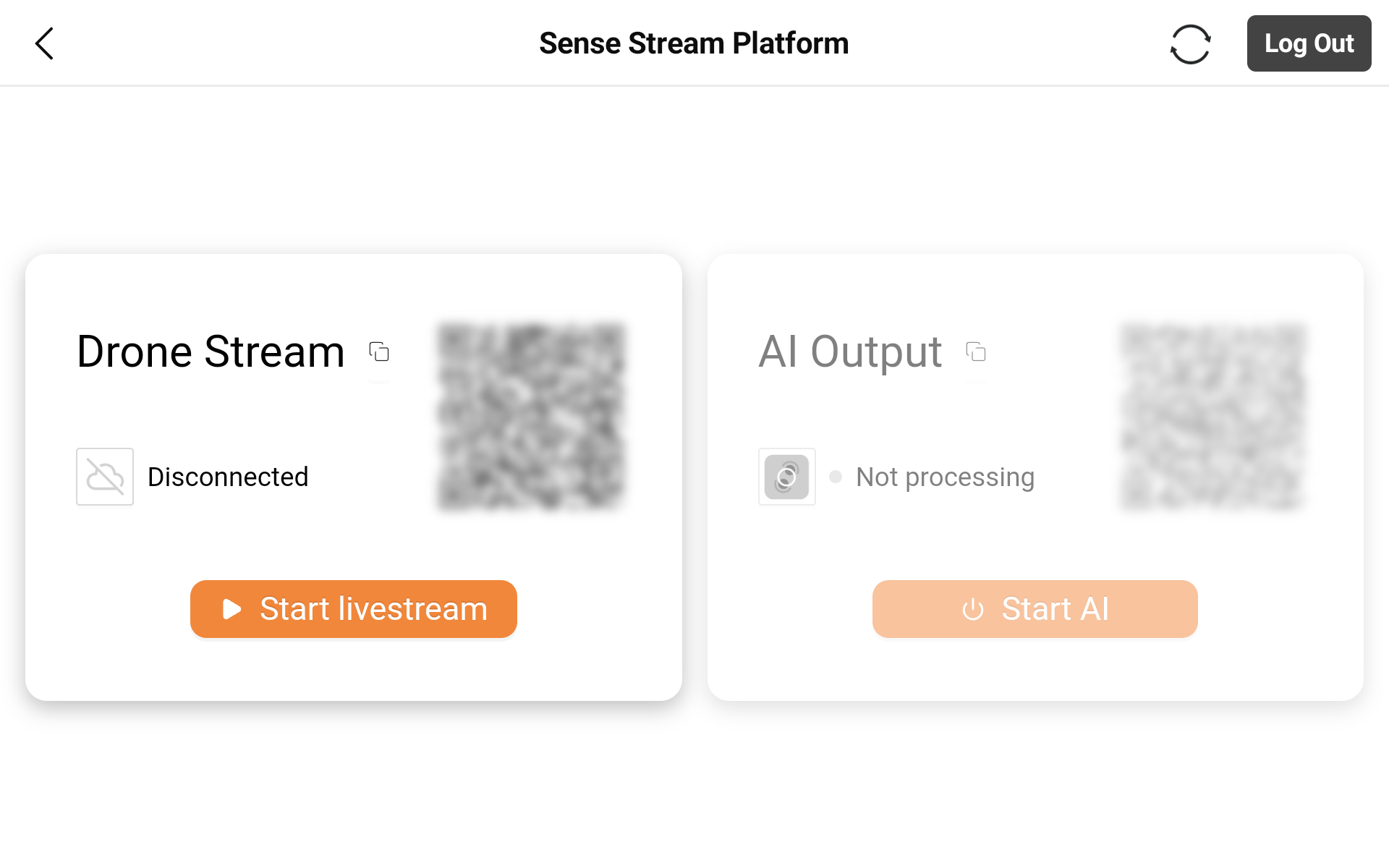Click the back arrow to return
Screen dimensions: 1389x868
click(x=44, y=43)
